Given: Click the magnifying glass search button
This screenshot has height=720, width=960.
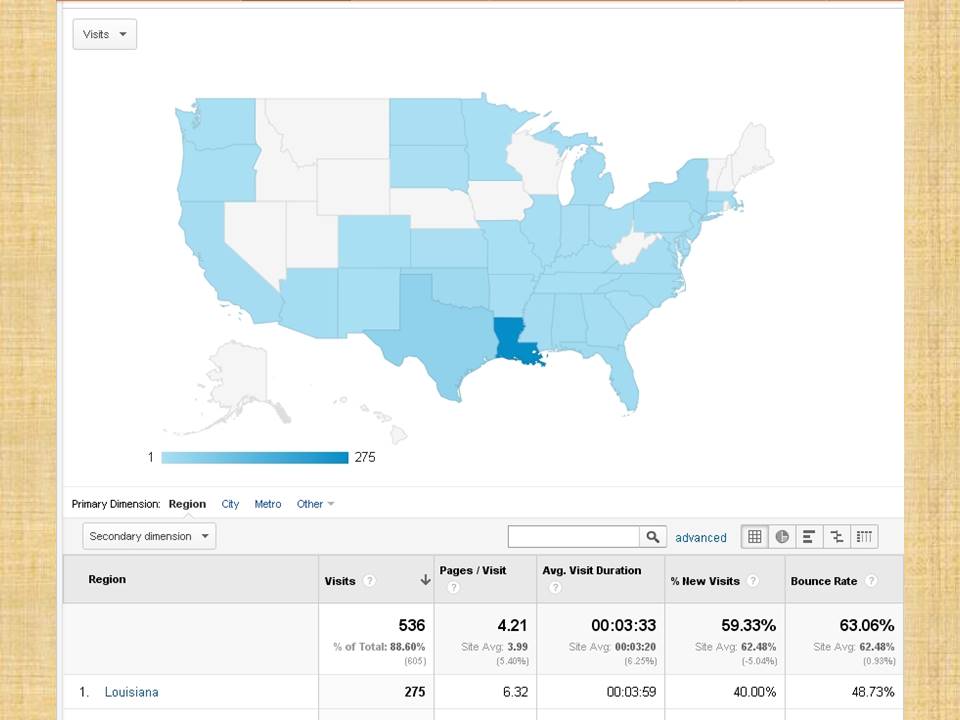Looking at the screenshot, I should pos(653,537).
